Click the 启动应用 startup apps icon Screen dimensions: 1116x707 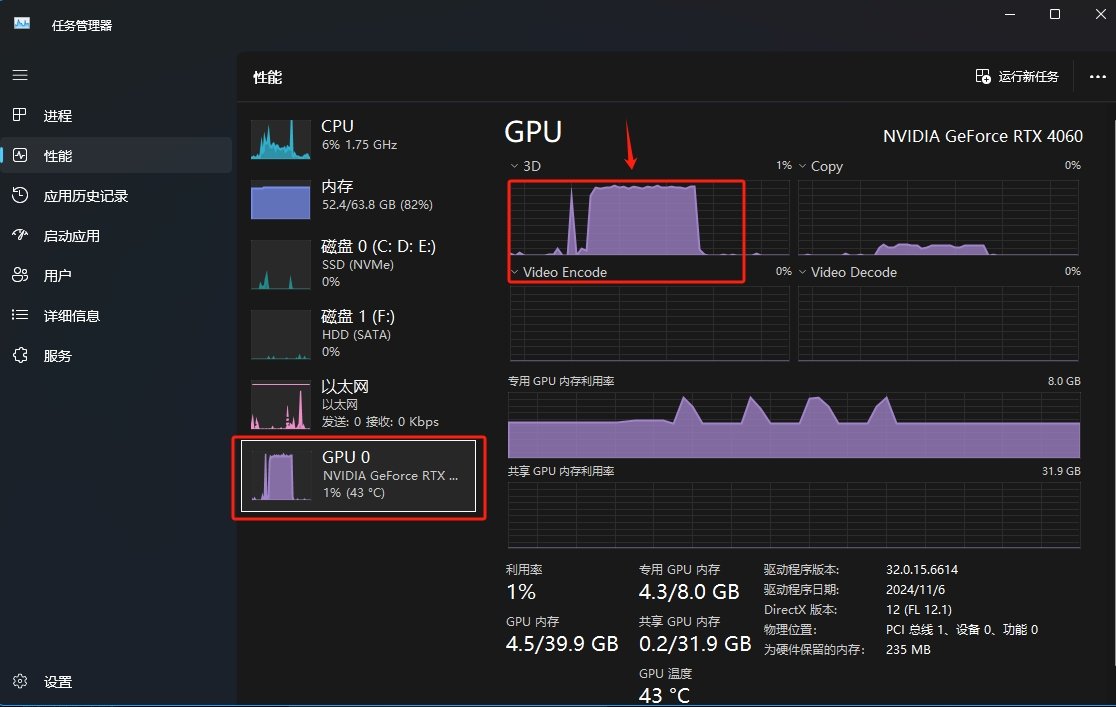20,236
